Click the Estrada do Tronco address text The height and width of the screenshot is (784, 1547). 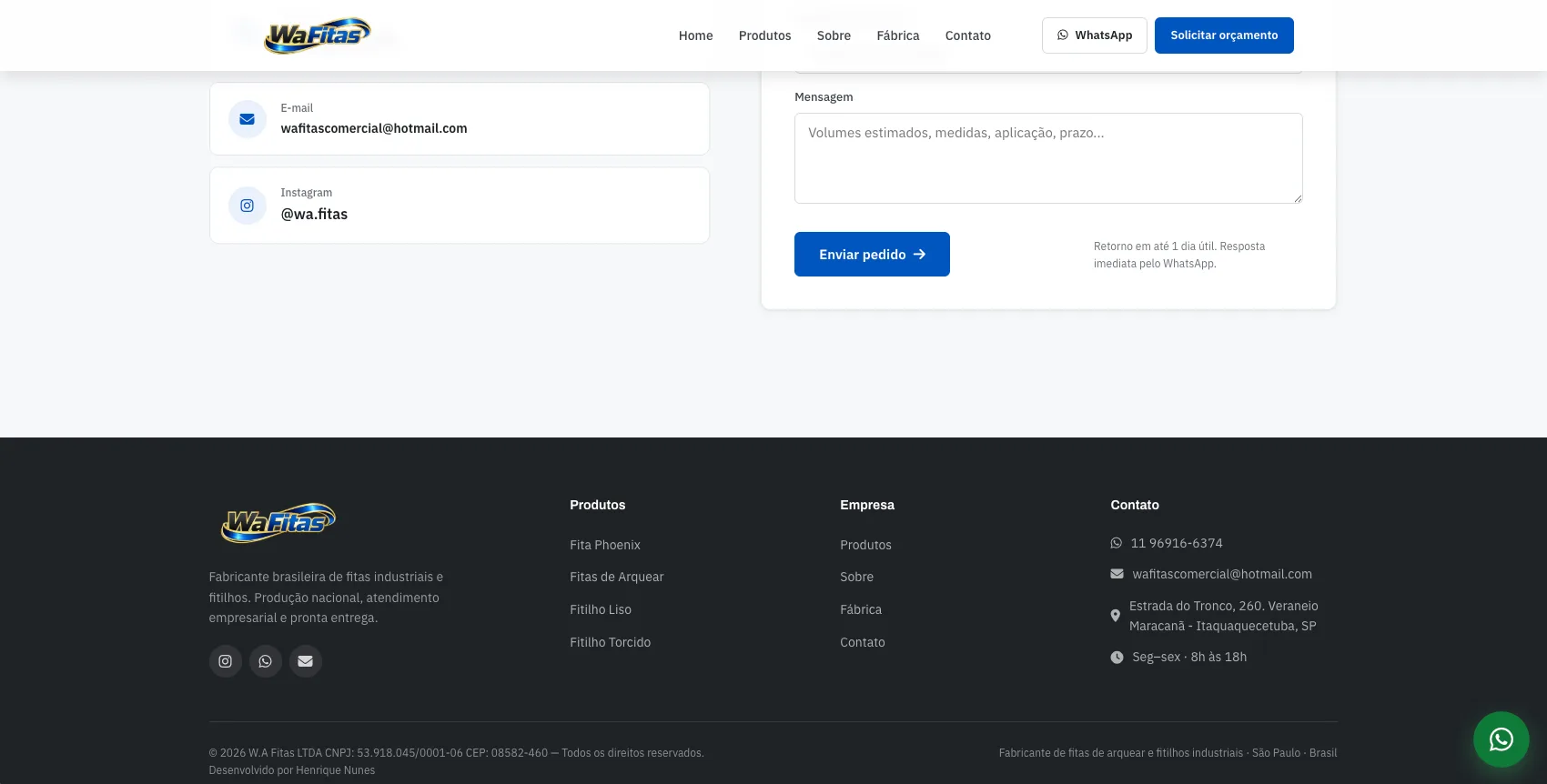(1224, 616)
